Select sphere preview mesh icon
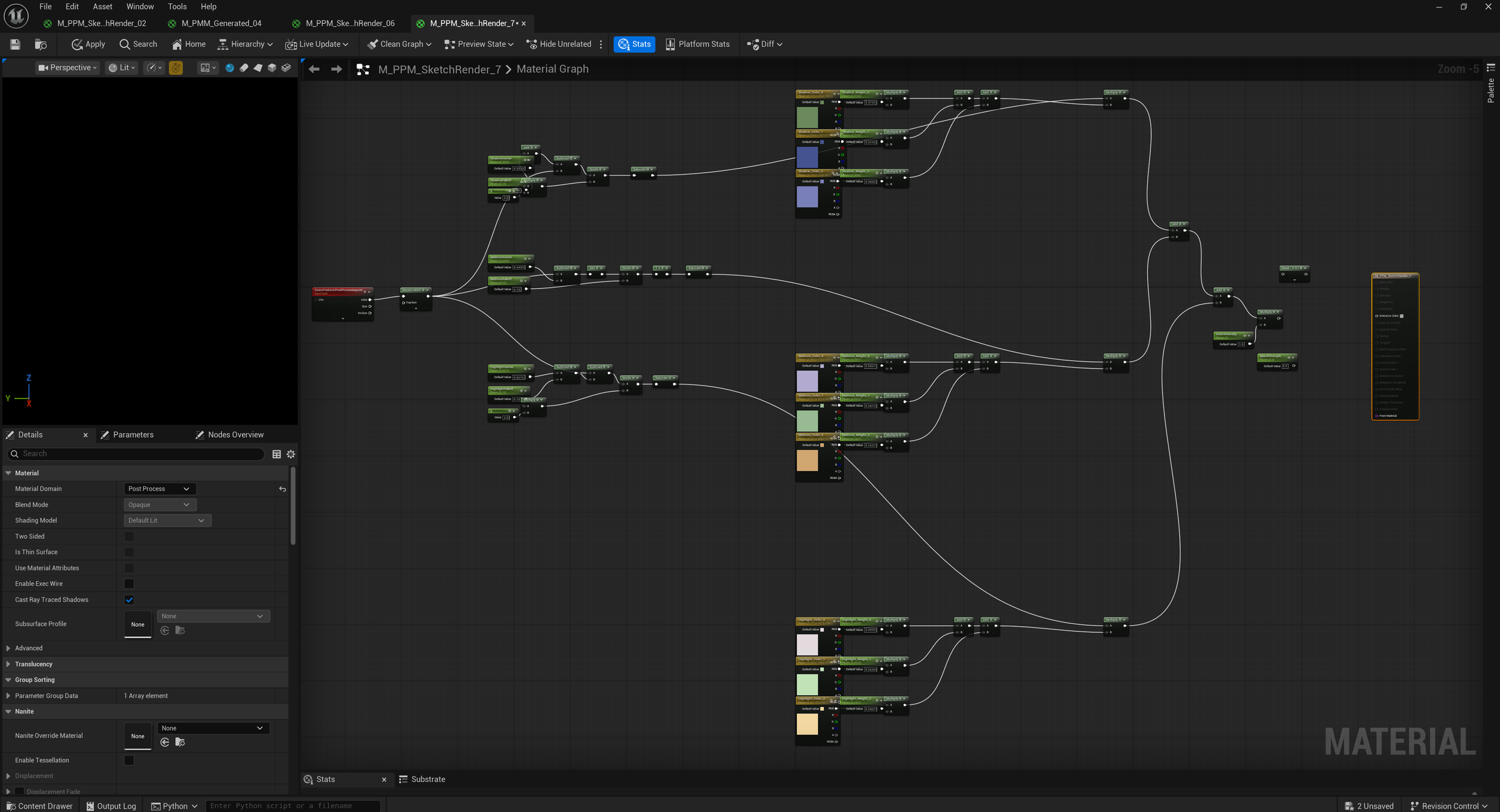The width and height of the screenshot is (1500, 812). click(x=229, y=68)
